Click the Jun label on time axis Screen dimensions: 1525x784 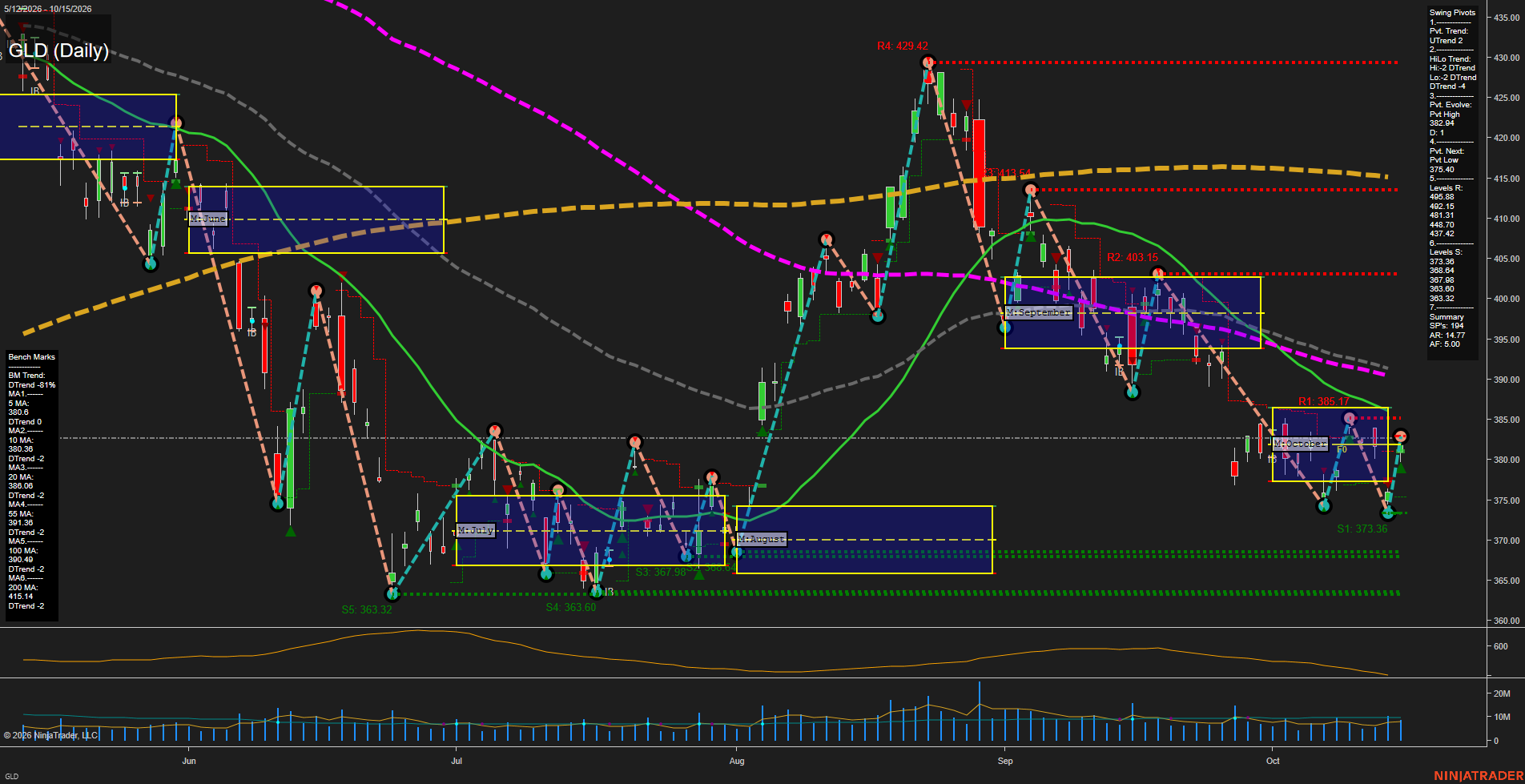(189, 761)
